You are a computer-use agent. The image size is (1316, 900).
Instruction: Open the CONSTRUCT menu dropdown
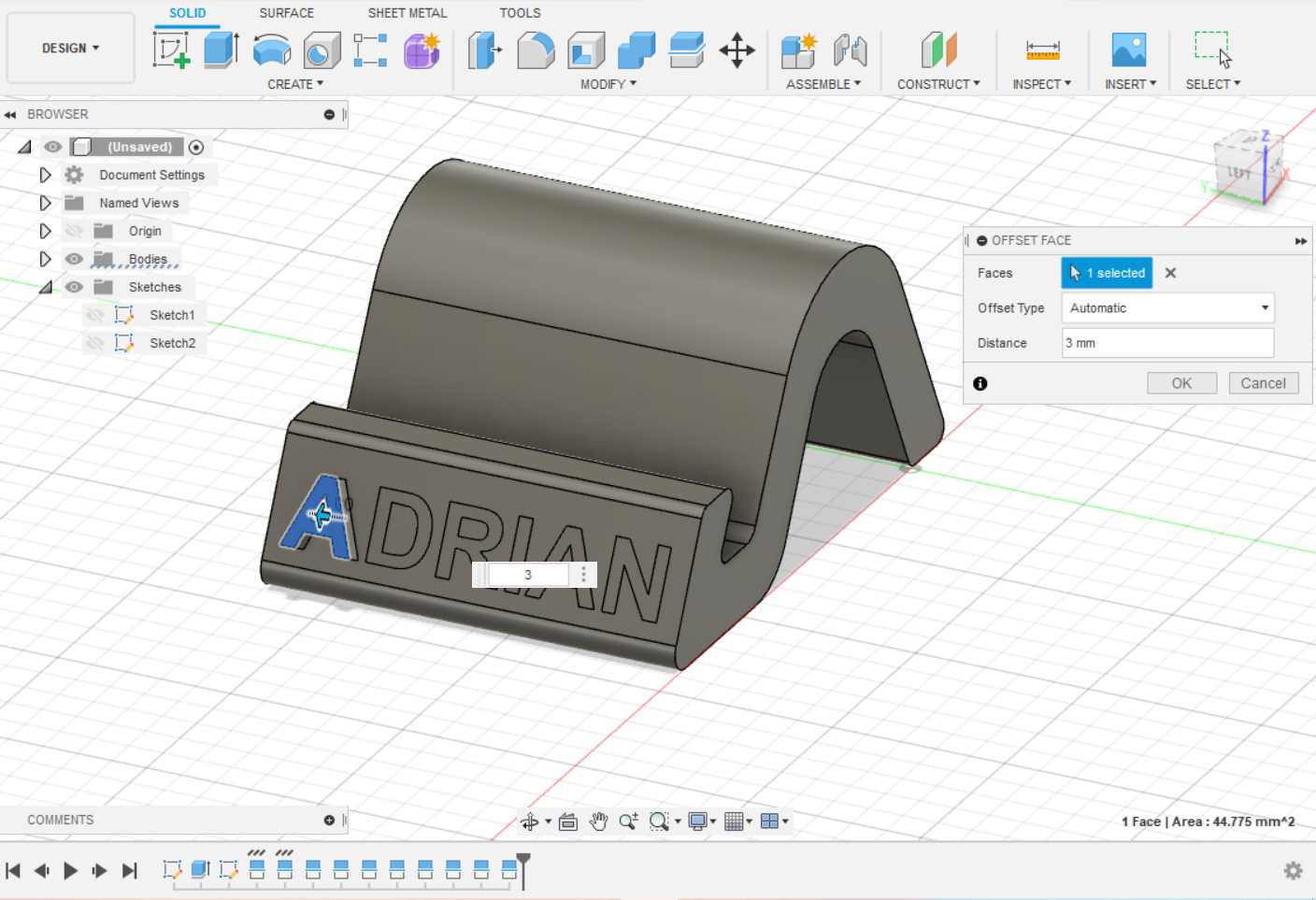pyautogui.click(x=938, y=84)
